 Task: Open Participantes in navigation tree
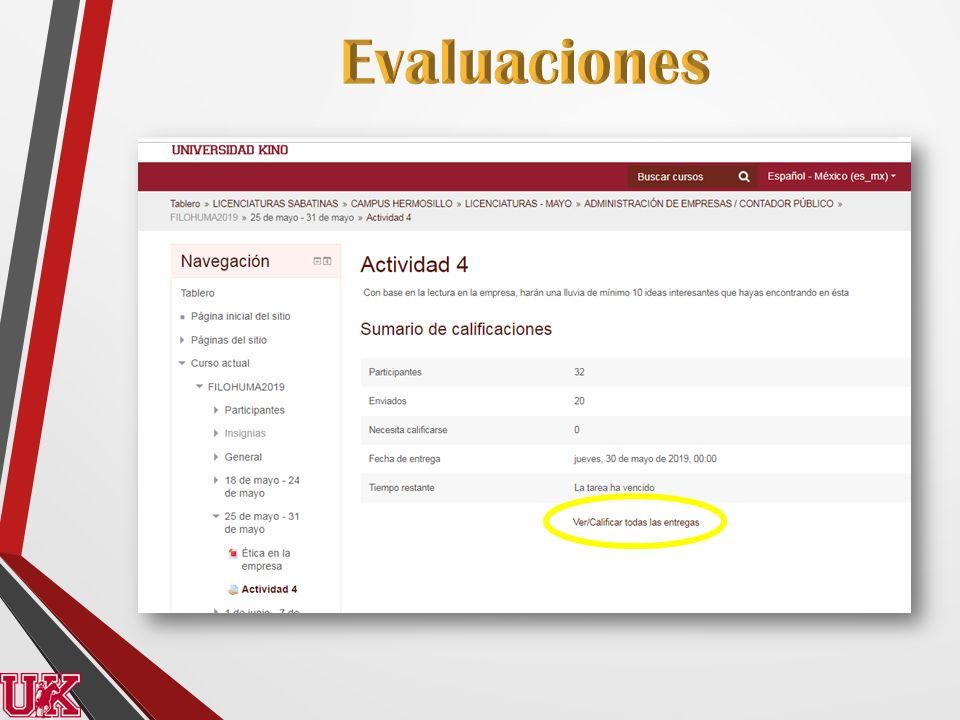[255, 410]
